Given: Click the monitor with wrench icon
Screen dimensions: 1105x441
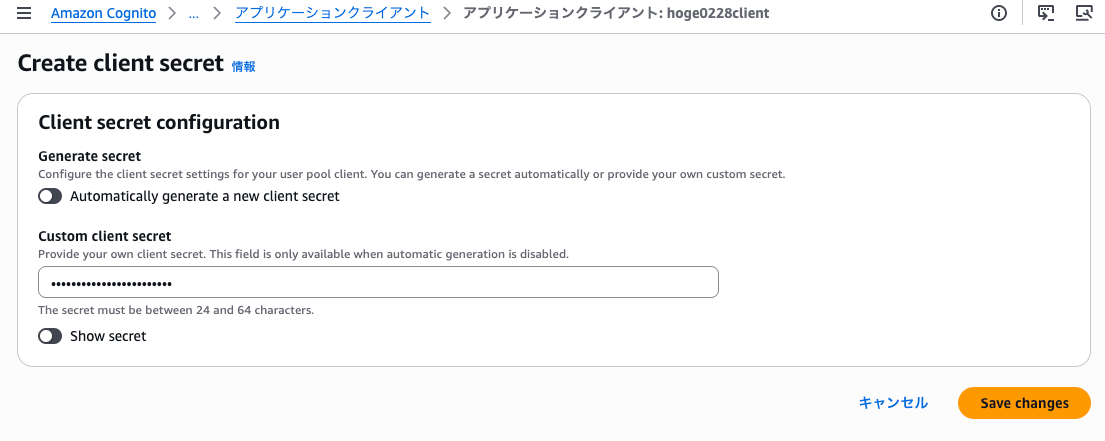Looking at the screenshot, I should [1083, 14].
